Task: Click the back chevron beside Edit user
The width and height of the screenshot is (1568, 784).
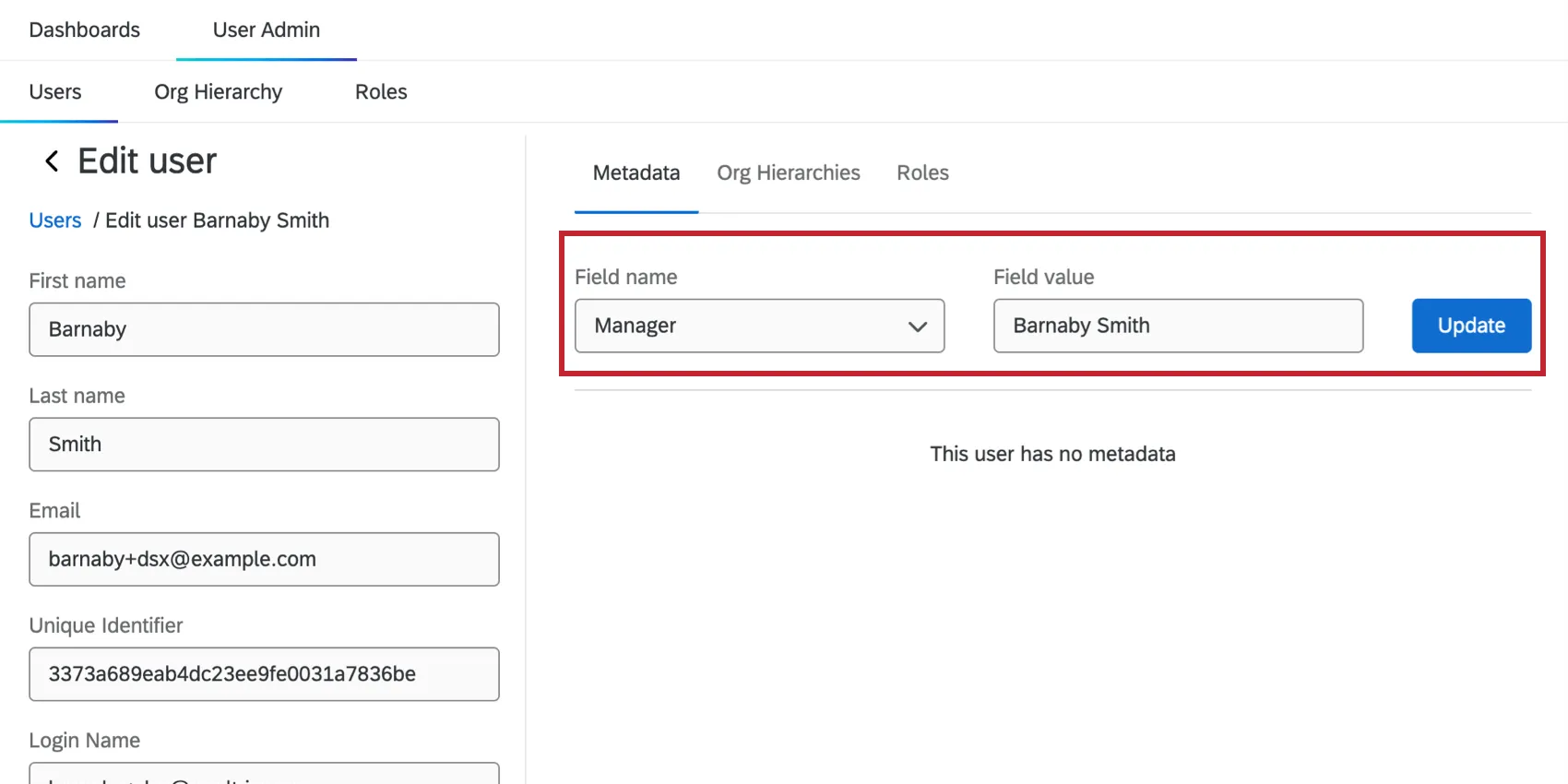Action: pos(52,161)
